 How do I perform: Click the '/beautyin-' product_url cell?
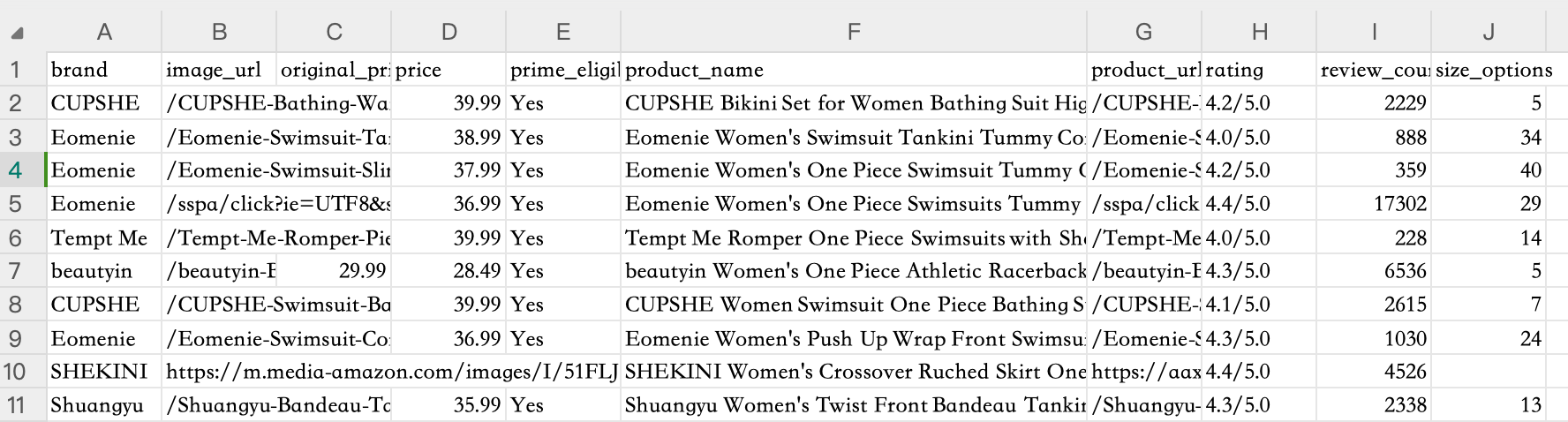coord(1144,271)
